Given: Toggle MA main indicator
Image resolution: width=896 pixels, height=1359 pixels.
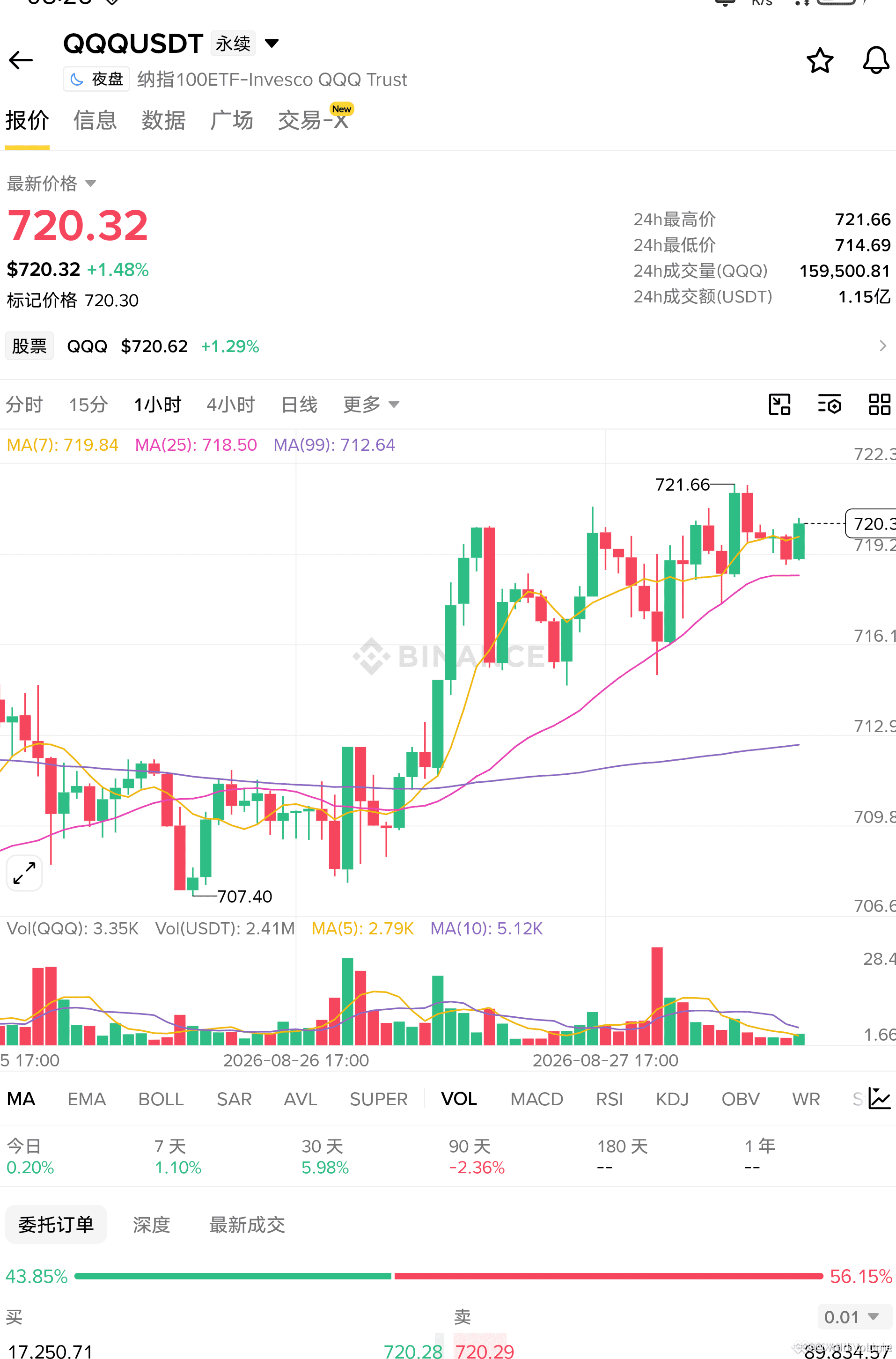Looking at the screenshot, I should [x=21, y=1098].
